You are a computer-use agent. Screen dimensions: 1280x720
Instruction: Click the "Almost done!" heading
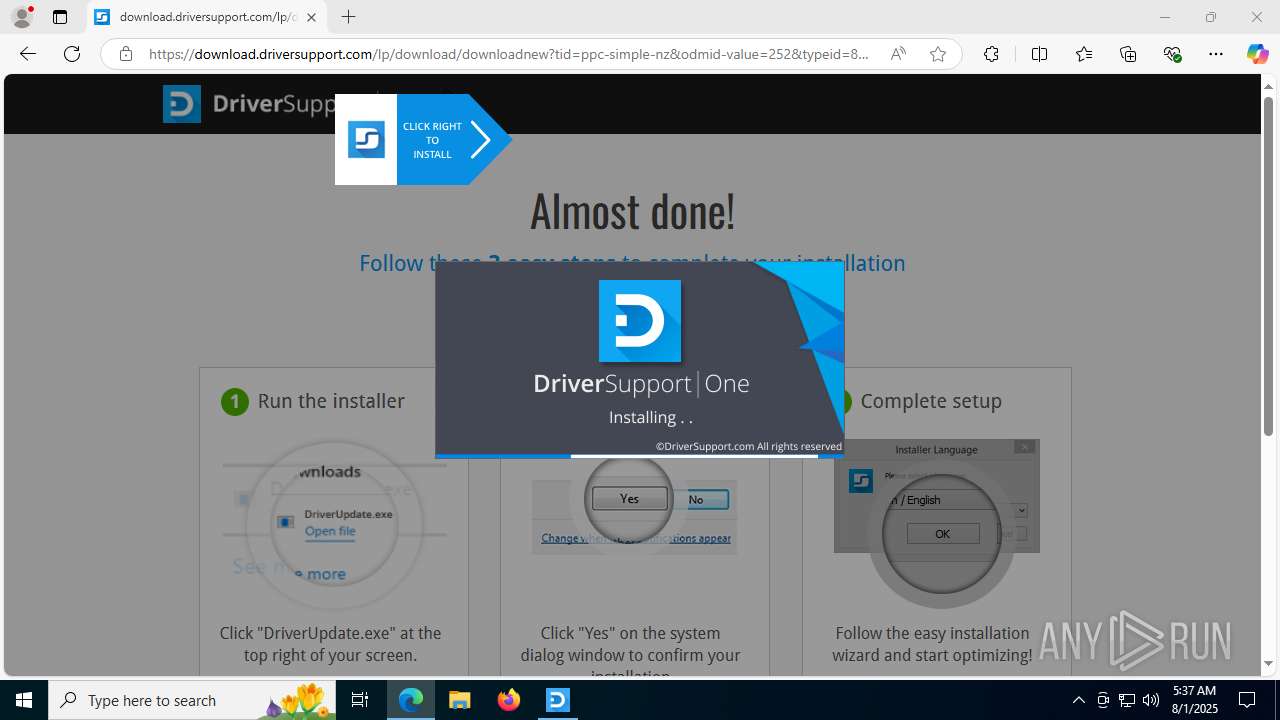pyautogui.click(x=632, y=210)
